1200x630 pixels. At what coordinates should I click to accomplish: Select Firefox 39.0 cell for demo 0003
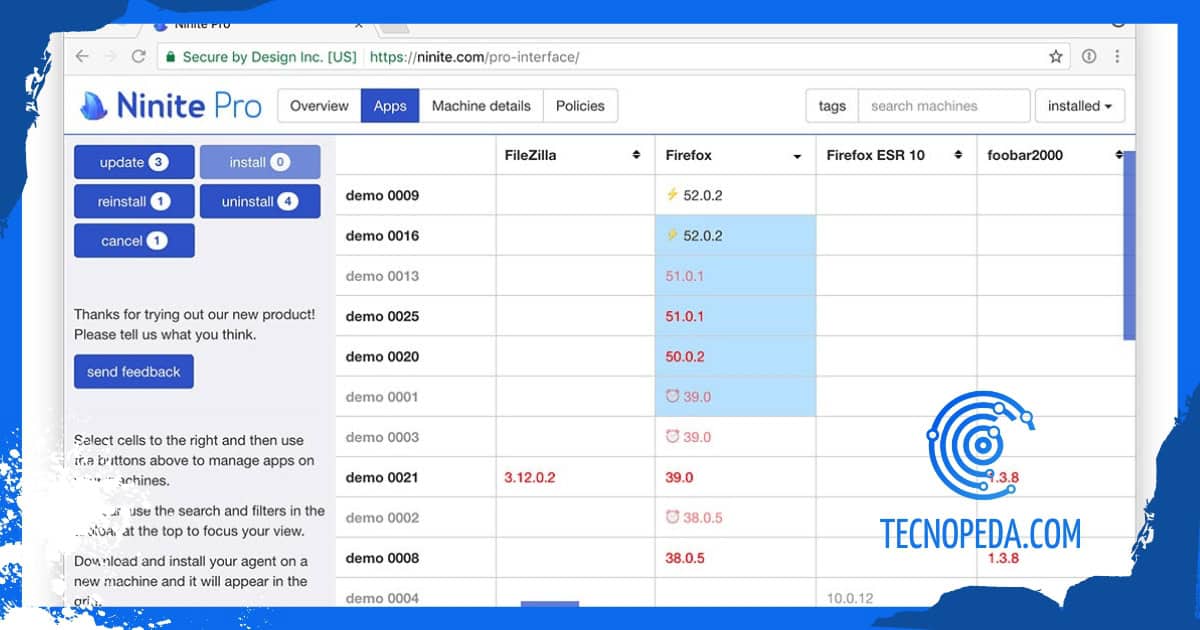click(735, 437)
